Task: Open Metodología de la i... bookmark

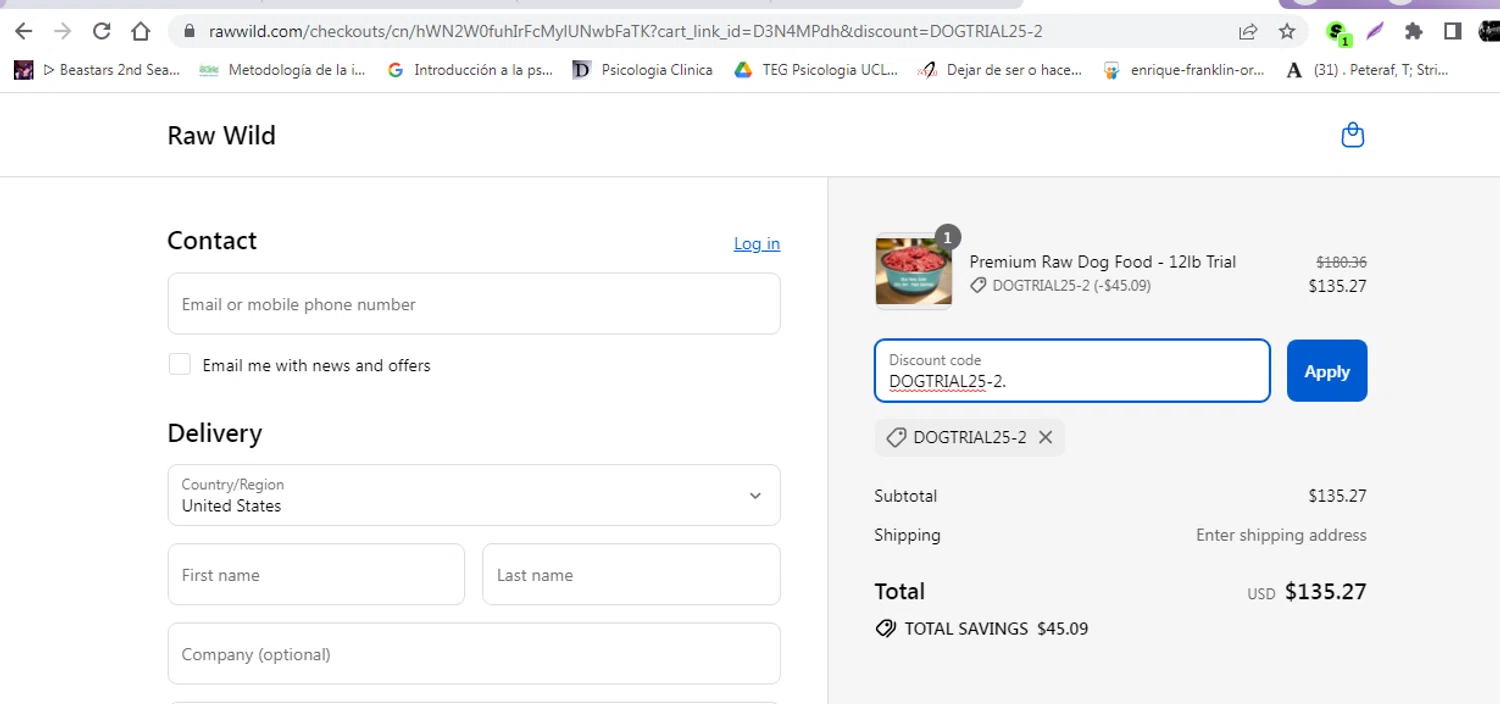Action: tap(282, 70)
